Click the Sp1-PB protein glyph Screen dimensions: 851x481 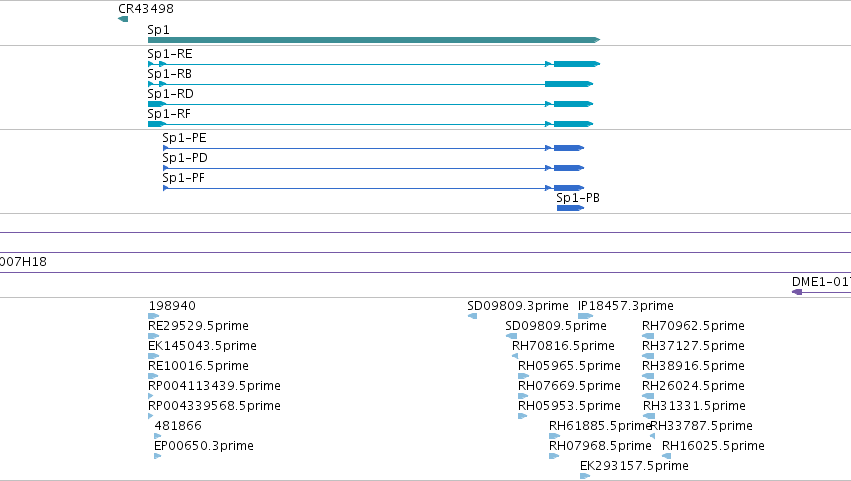(x=570, y=208)
